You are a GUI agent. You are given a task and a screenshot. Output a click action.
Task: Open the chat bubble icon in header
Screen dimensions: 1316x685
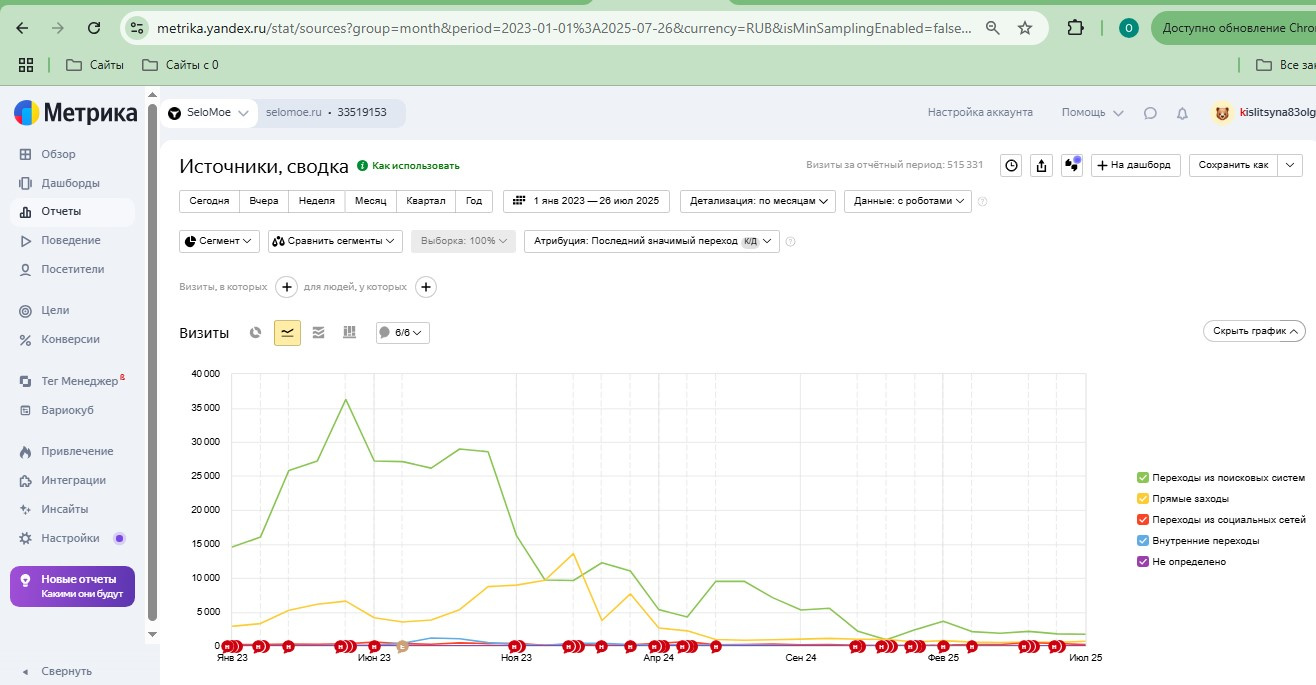1150,114
